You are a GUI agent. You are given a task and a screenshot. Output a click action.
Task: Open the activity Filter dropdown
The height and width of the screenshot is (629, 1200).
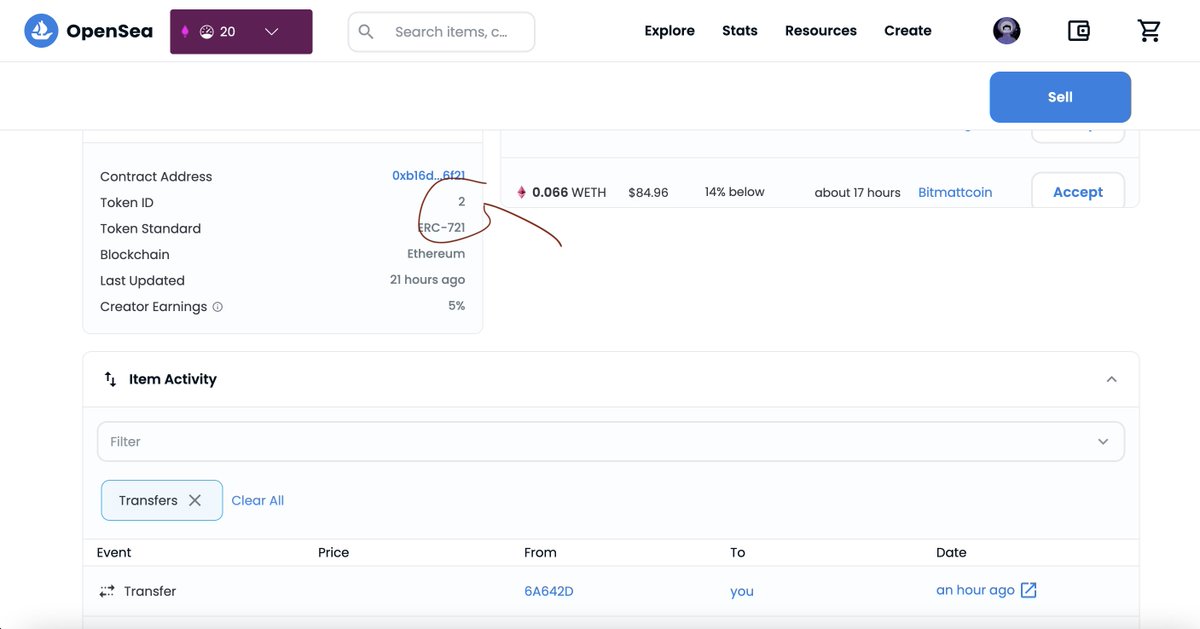click(x=610, y=441)
